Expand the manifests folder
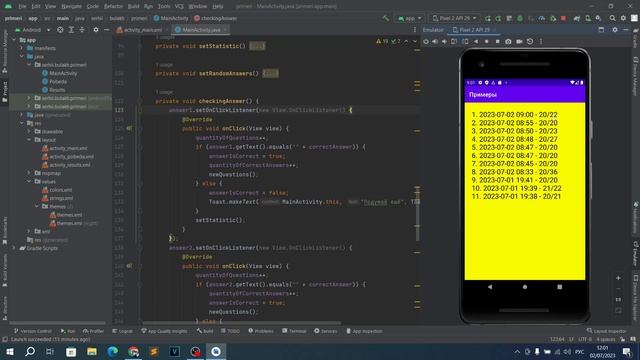 tap(22, 48)
